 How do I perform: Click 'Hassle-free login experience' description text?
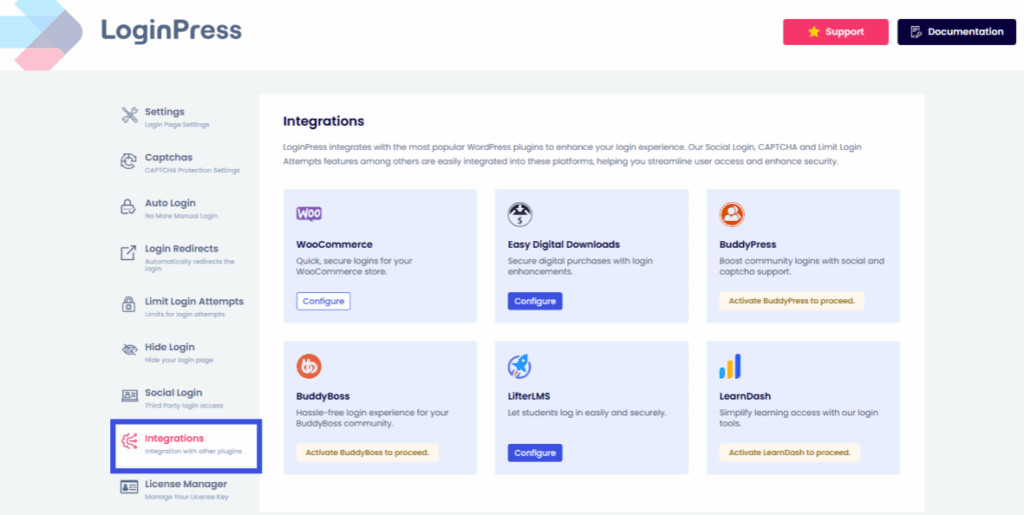tap(372, 418)
